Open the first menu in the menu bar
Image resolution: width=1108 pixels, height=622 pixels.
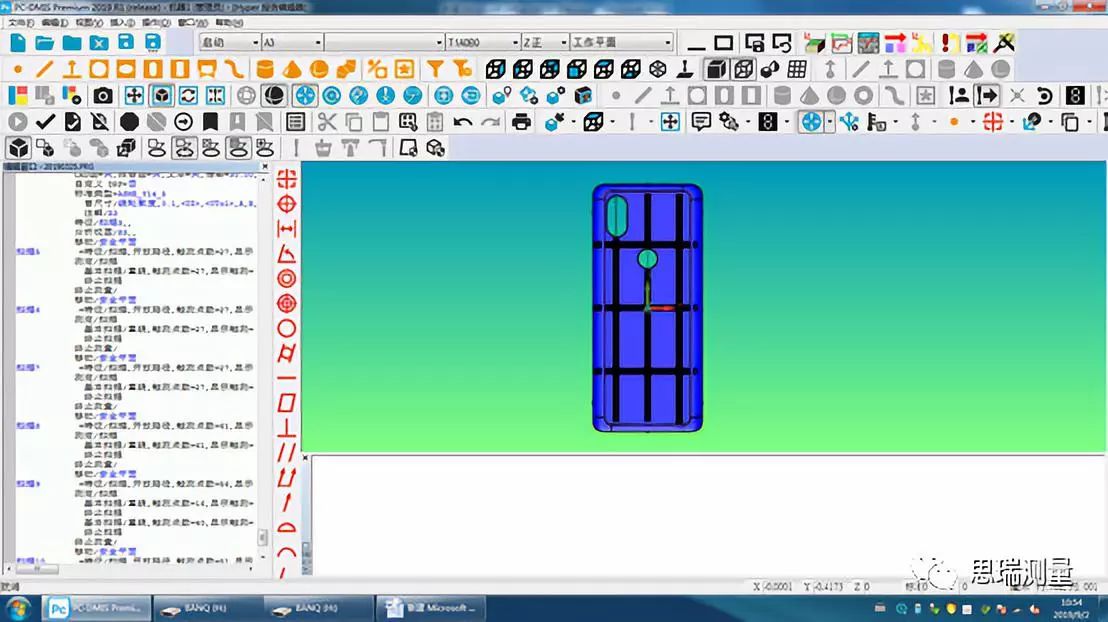[x=20, y=22]
